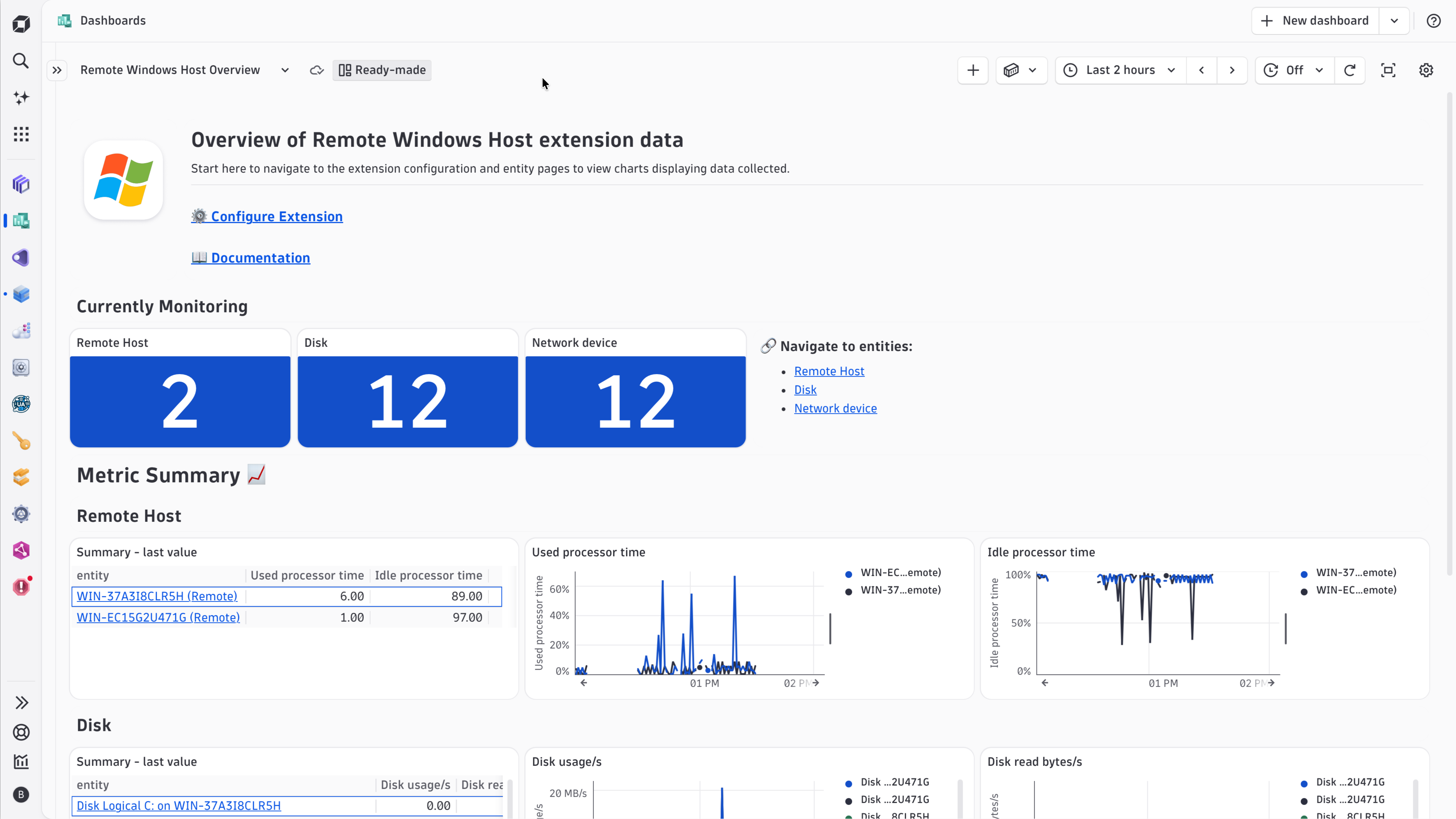The image size is (1456, 819).
Task: Shift timeframe to previous period
Action: 1202,70
